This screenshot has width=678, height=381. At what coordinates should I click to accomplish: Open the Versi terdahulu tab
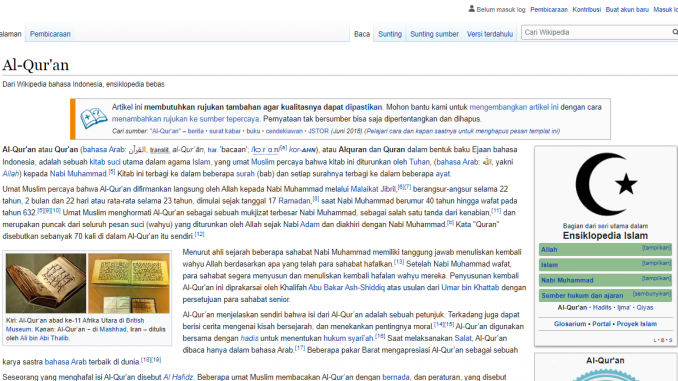[490, 34]
